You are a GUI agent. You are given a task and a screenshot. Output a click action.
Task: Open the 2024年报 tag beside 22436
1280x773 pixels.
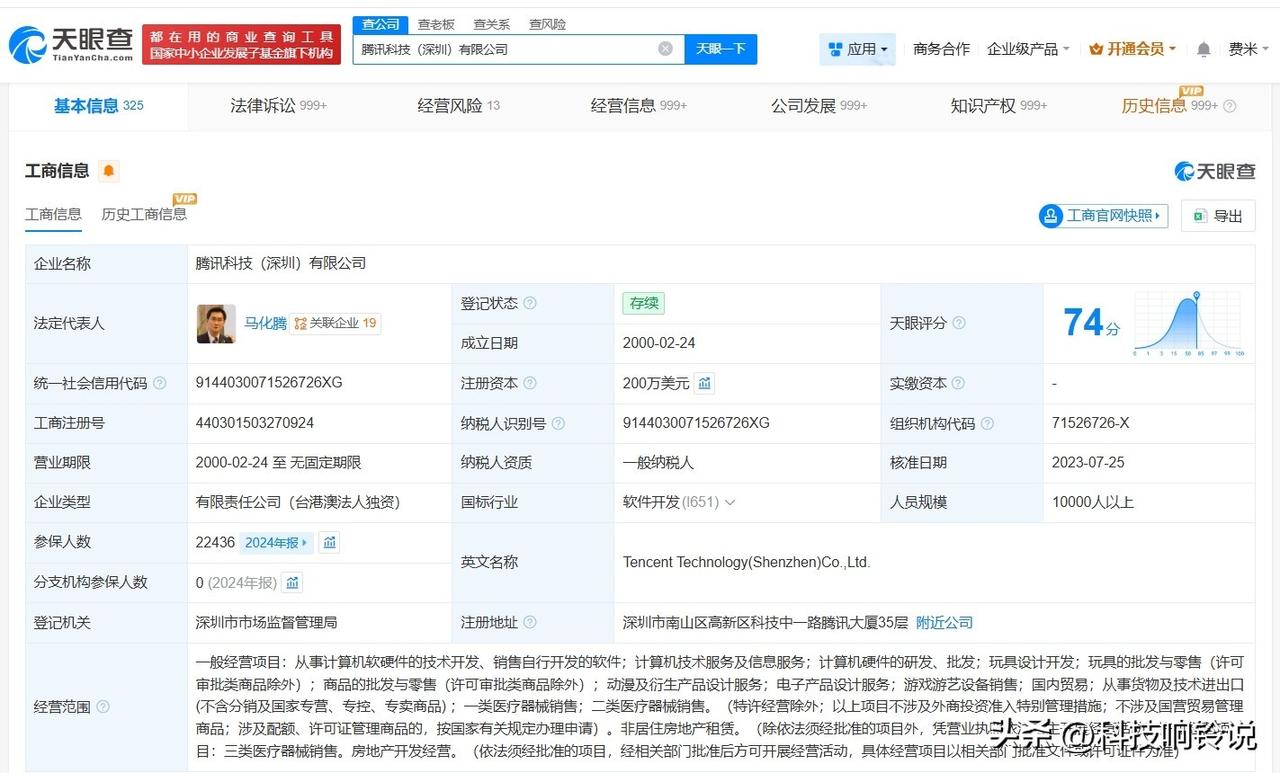pos(277,542)
